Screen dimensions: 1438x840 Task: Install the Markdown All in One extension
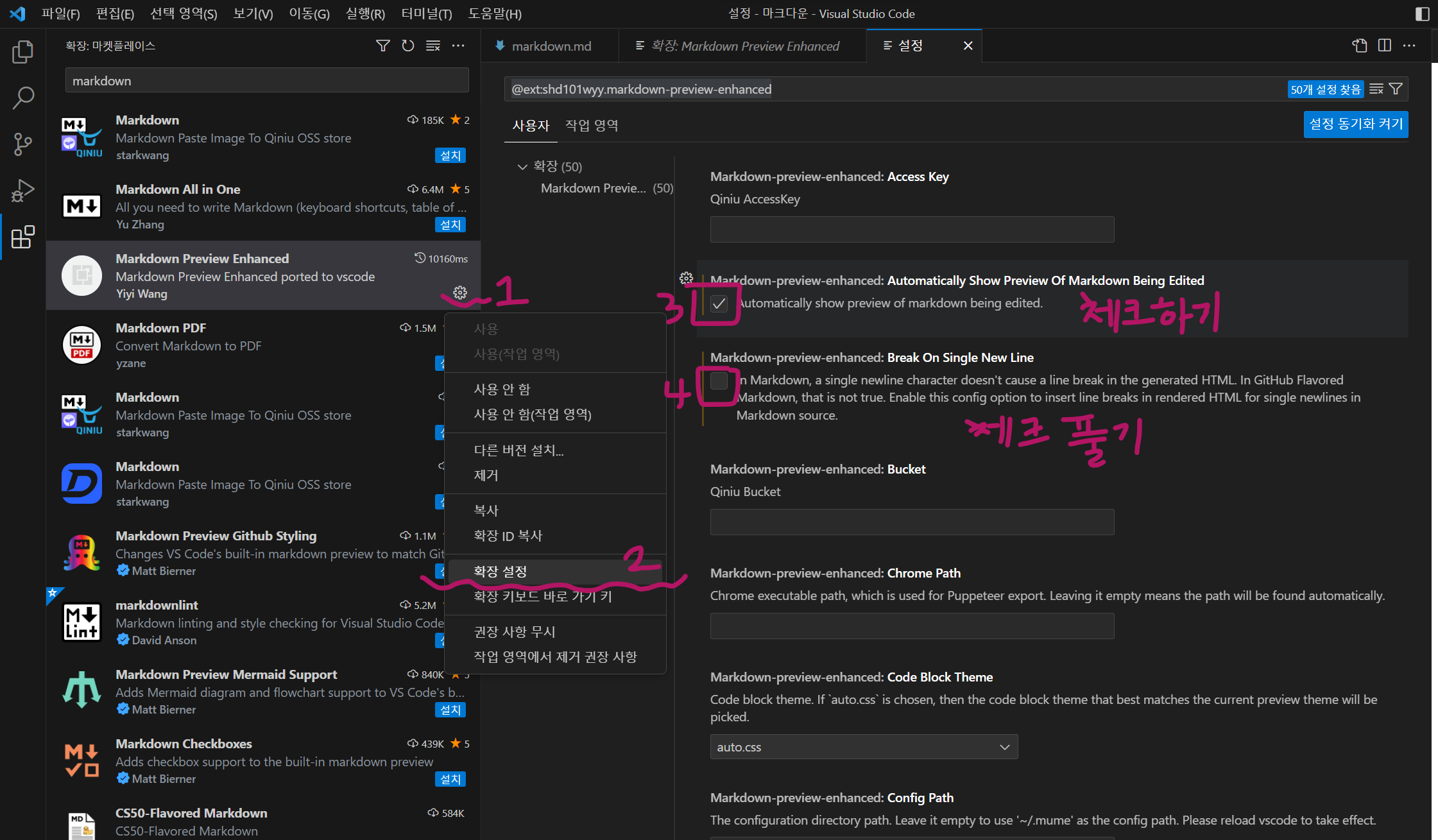450,225
